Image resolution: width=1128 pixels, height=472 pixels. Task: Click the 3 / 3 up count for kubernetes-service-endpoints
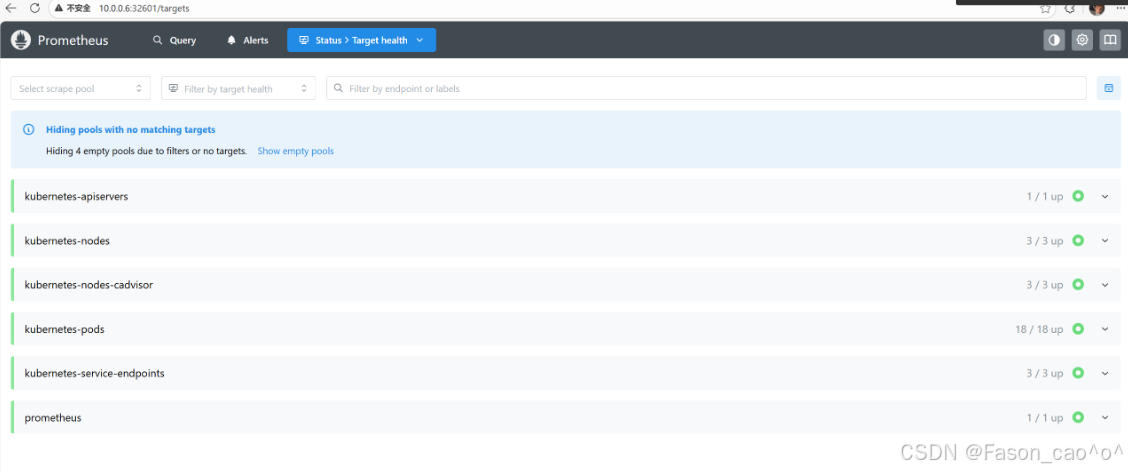1045,373
